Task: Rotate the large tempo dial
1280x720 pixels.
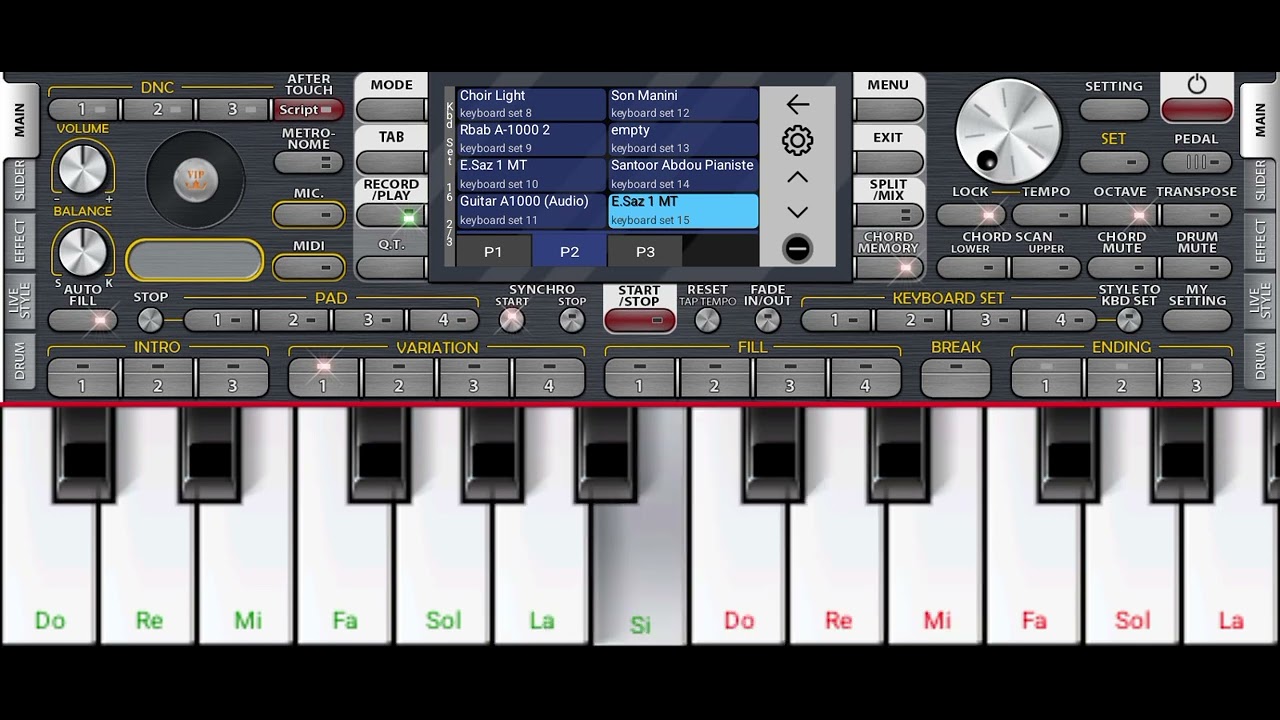Action: (x=1008, y=131)
